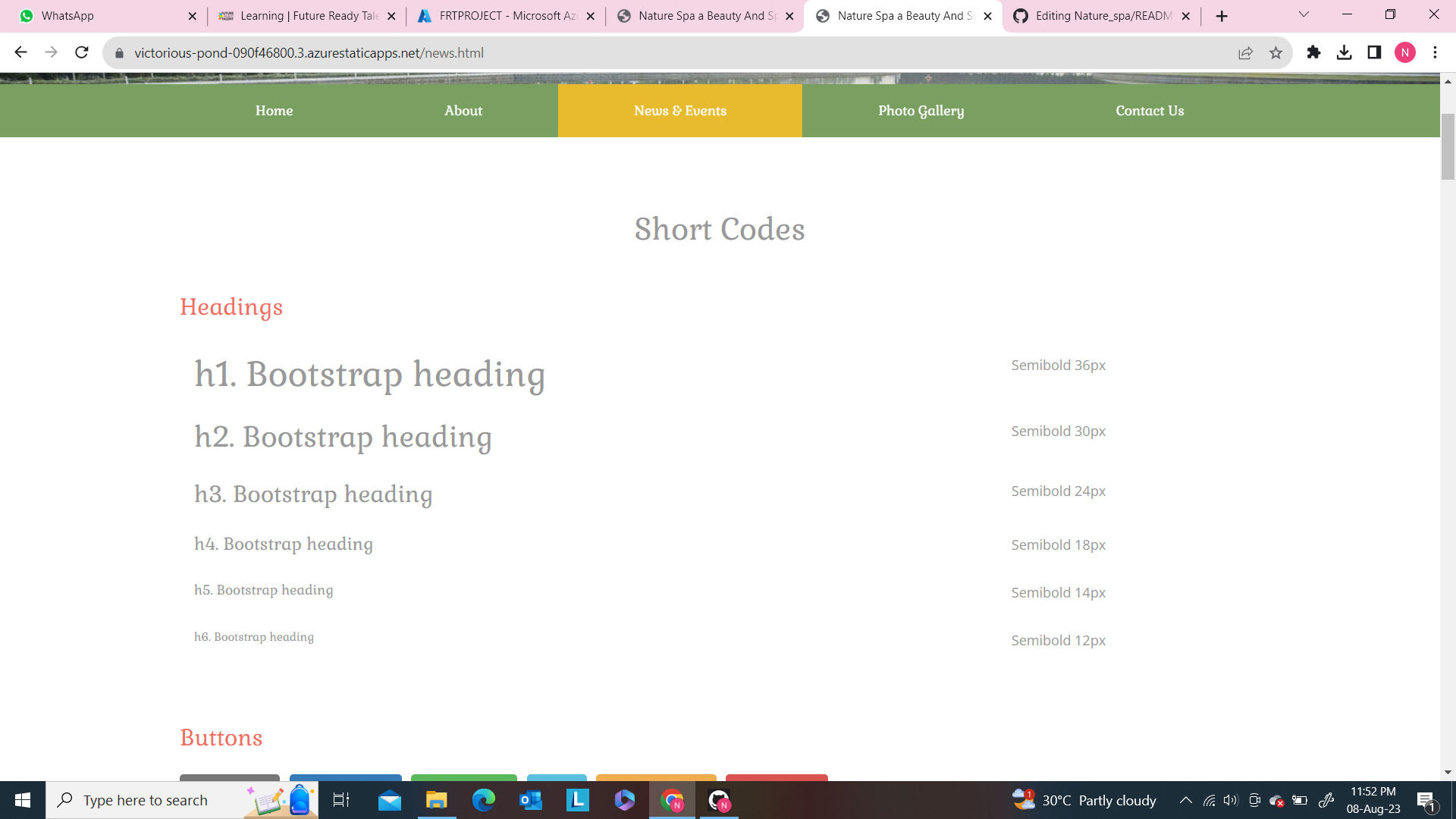Open Chrome three-dot menu
1456x819 pixels.
click(x=1435, y=52)
